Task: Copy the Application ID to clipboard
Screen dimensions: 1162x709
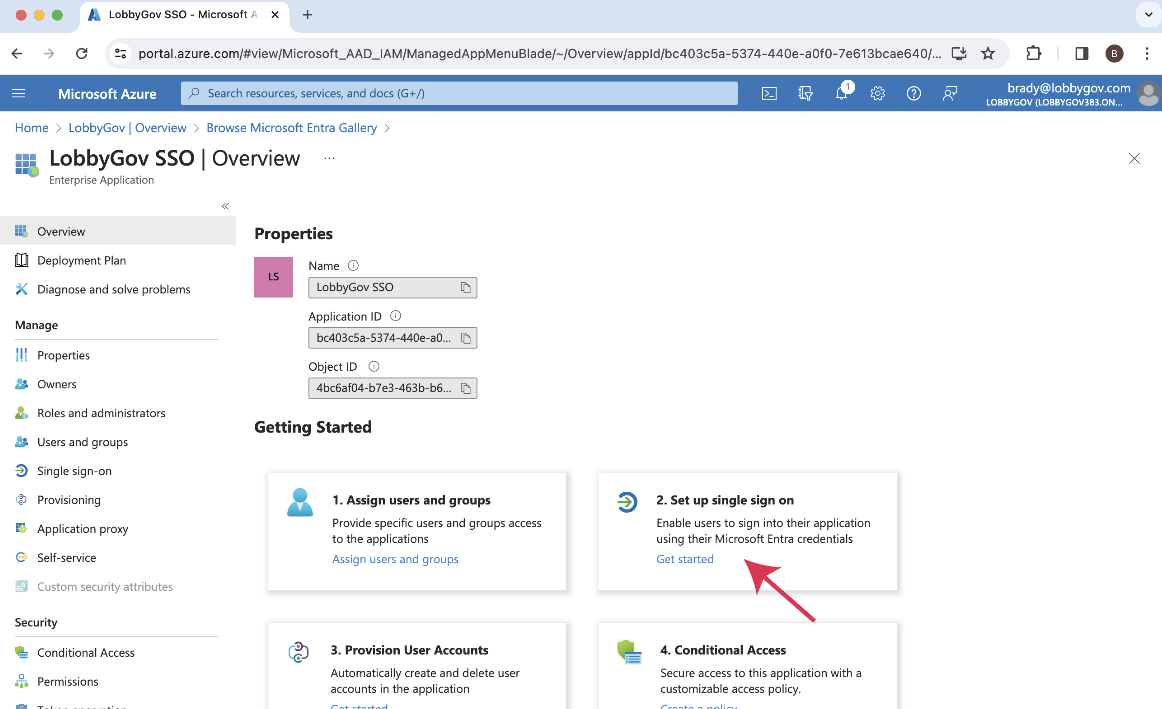Action: (465, 338)
